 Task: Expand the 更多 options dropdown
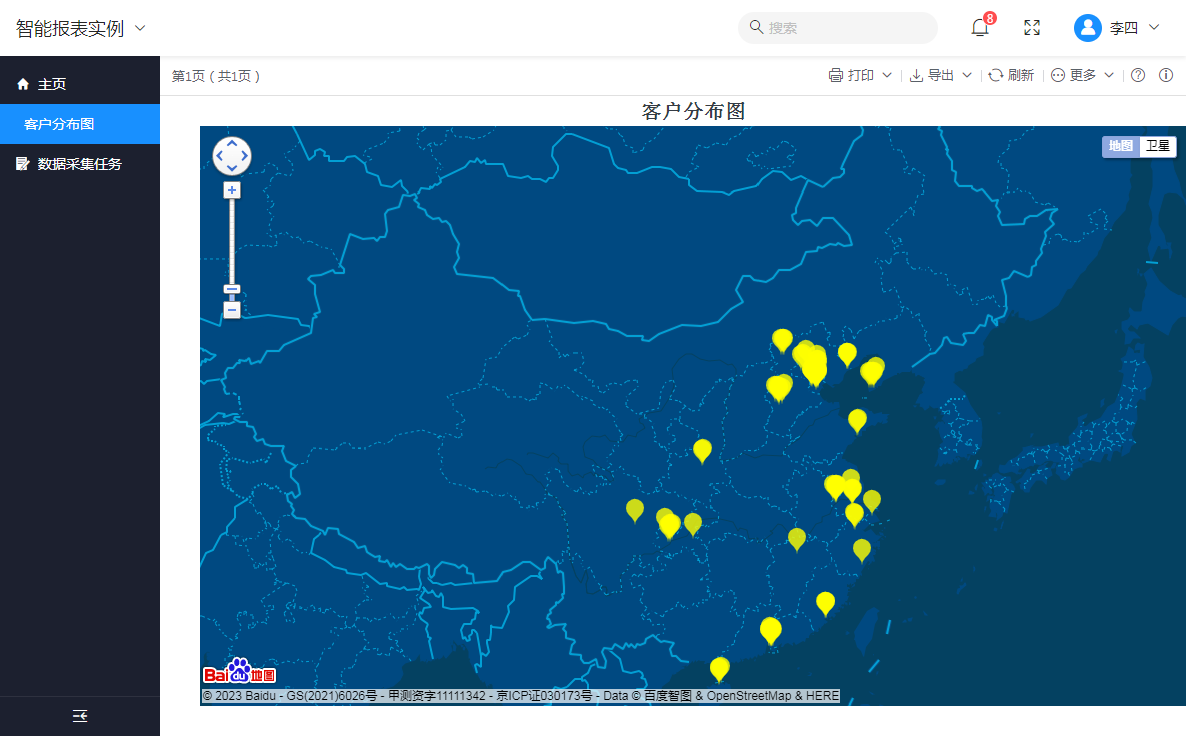1084,76
